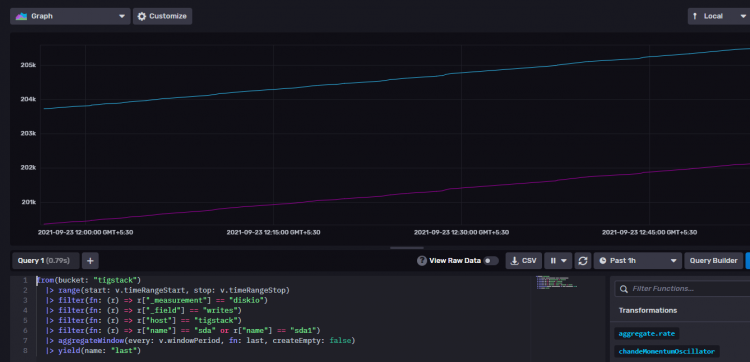
Task: Open the Local timezone dropdown
Action: 719,16
